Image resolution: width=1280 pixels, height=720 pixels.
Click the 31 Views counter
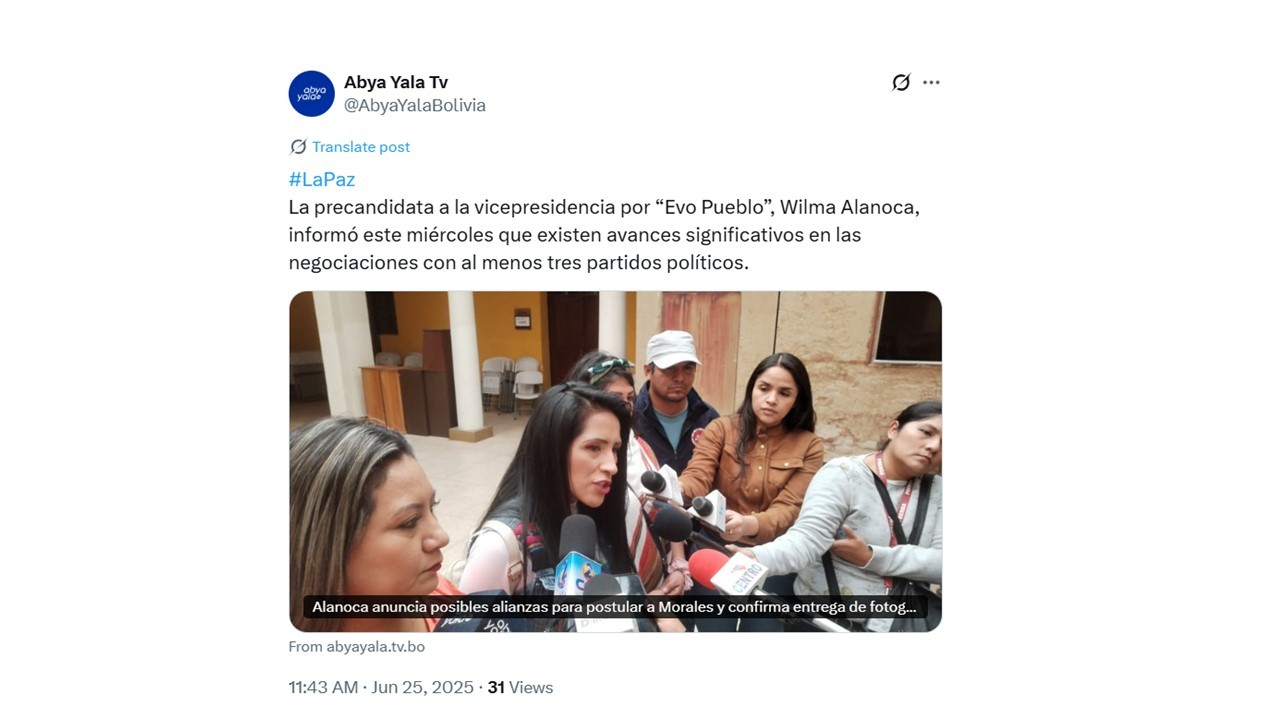[x=520, y=688]
